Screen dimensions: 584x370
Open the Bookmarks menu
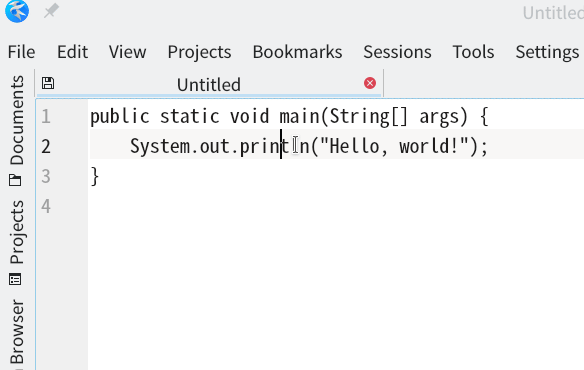pos(297,52)
